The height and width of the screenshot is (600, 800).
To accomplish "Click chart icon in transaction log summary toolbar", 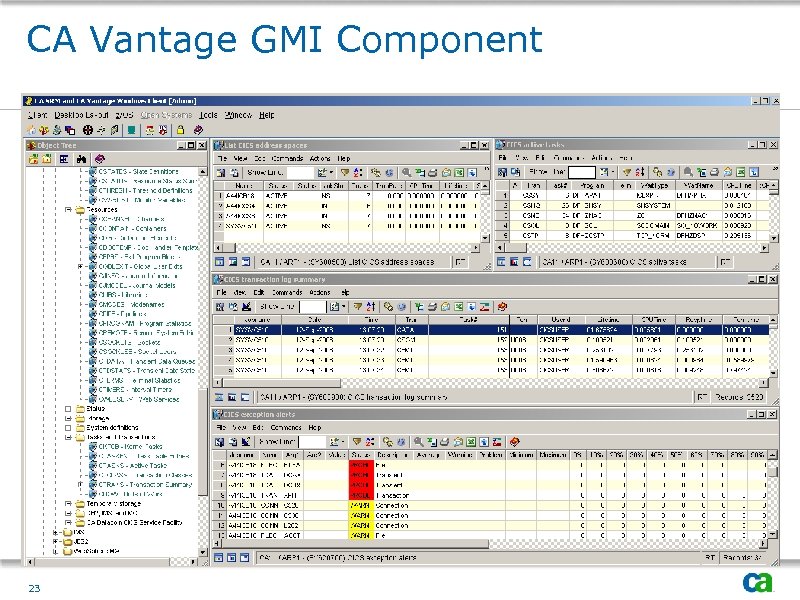I will (x=484, y=307).
